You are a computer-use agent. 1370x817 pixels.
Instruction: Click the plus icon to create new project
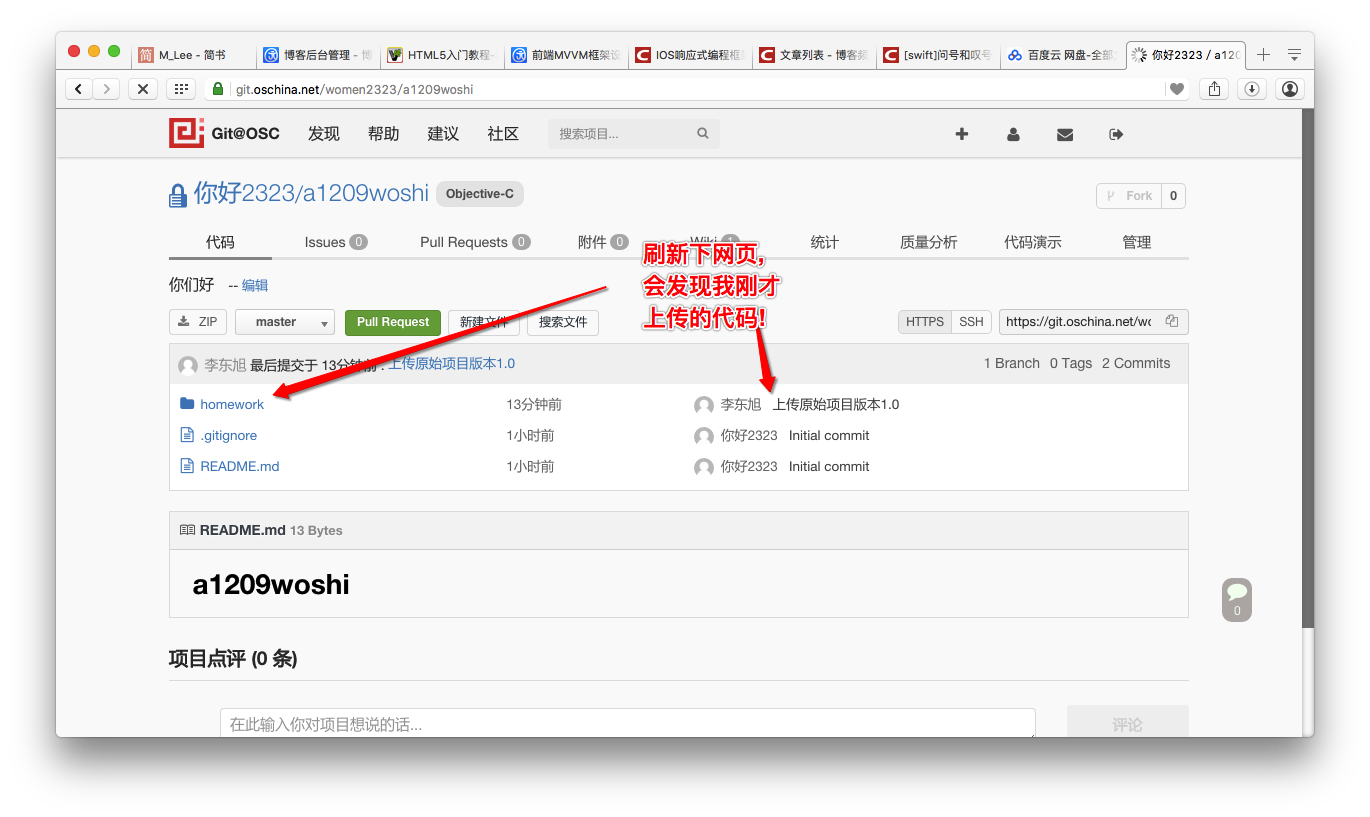[x=962, y=134]
